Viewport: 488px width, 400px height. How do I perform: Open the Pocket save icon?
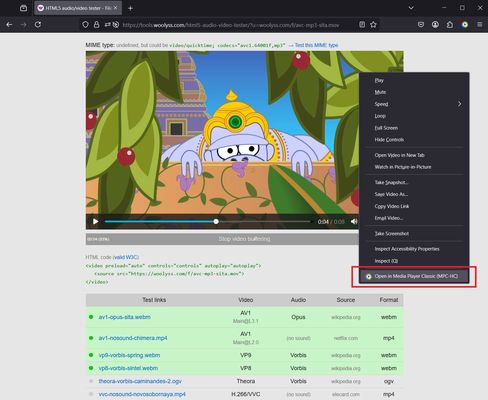(421, 24)
